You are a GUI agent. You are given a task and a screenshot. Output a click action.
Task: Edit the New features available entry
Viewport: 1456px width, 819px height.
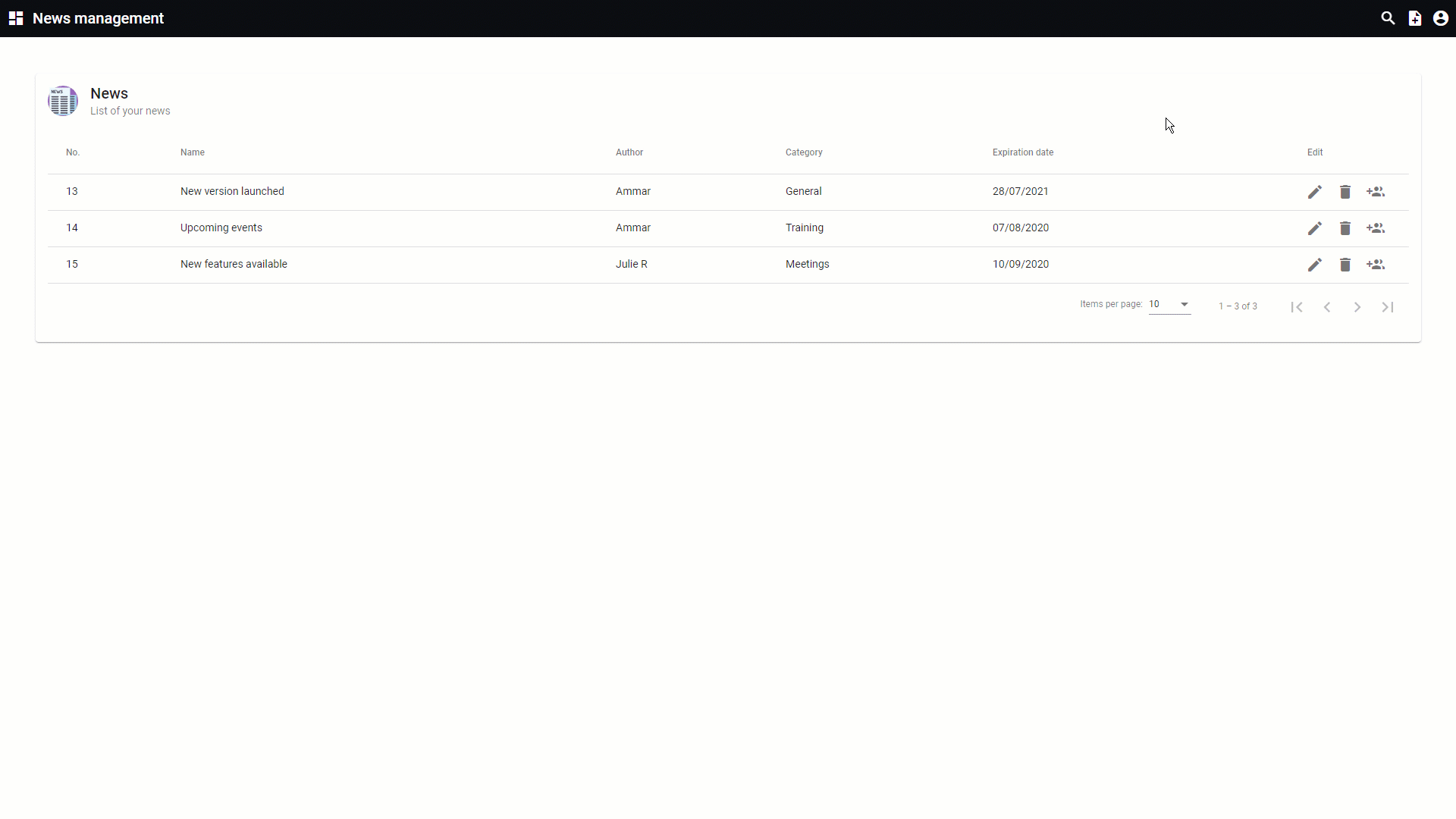coord(1315,265)
